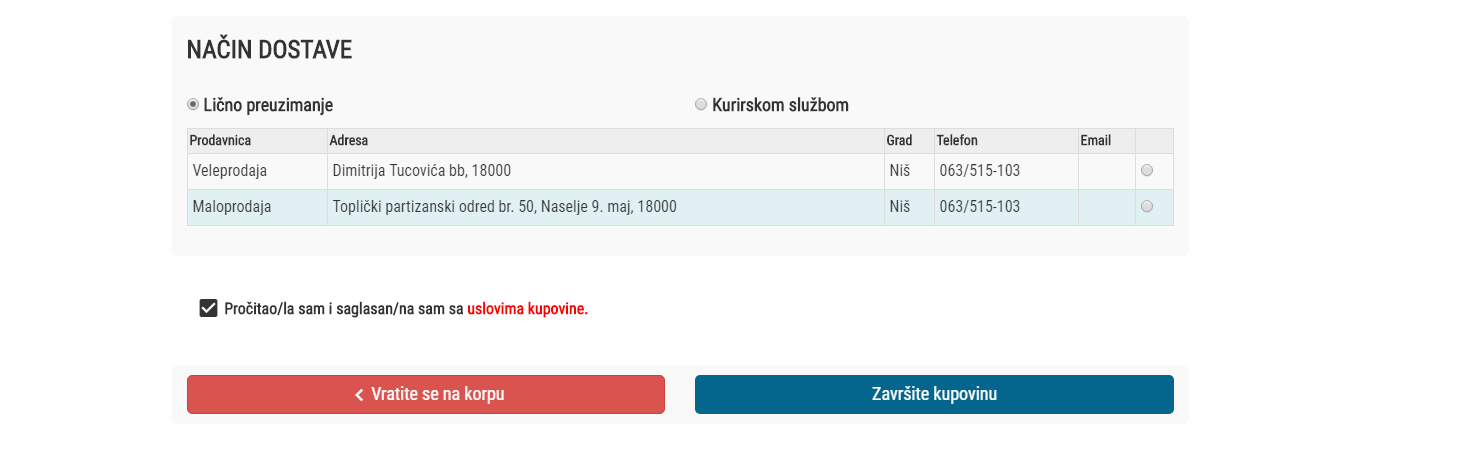Pick the Maloprodaja store radio button
The image size is (1461, 471).
coord(1147,207)
